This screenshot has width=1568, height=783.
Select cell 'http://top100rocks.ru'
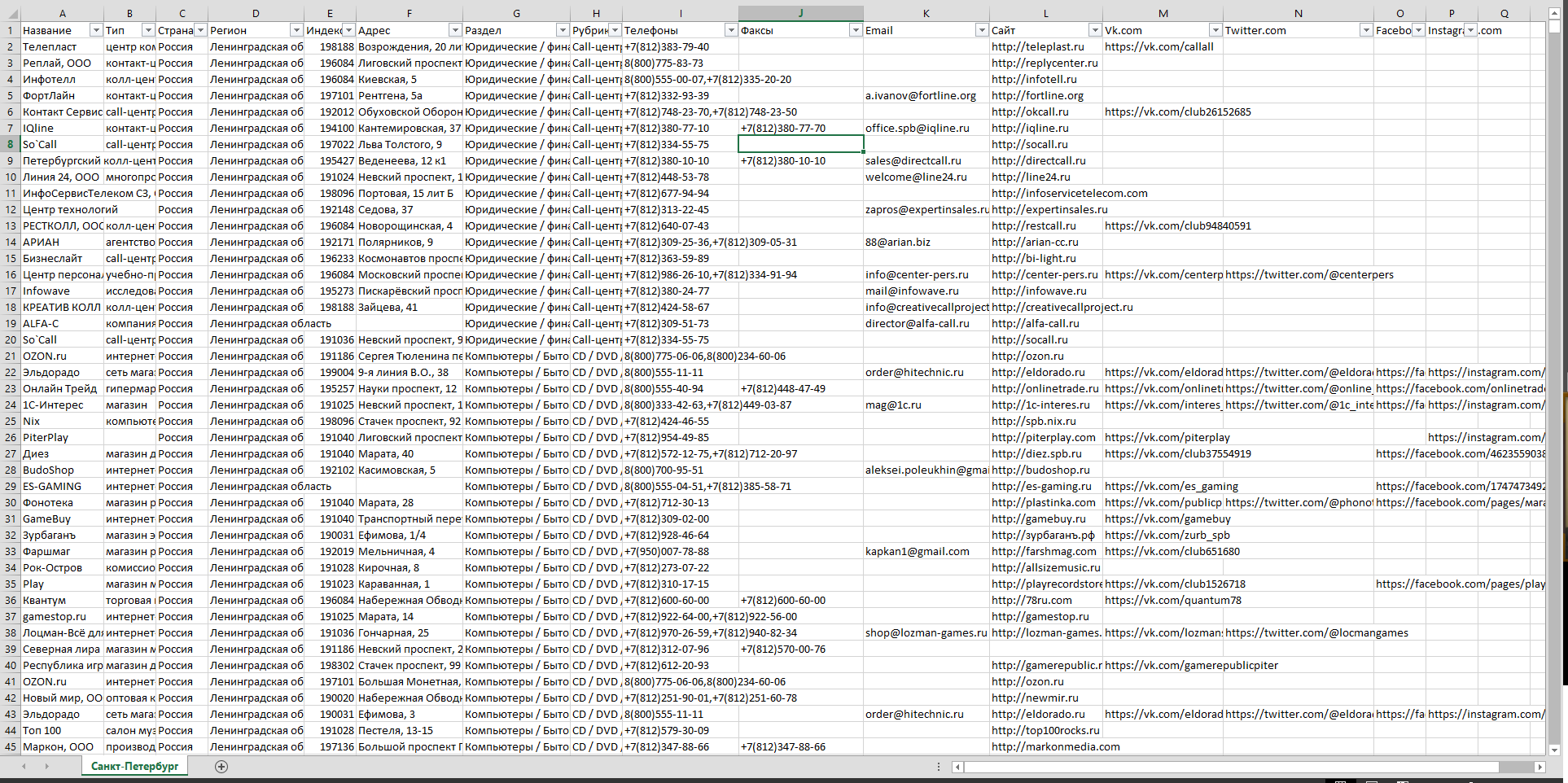click(1046, 730)
